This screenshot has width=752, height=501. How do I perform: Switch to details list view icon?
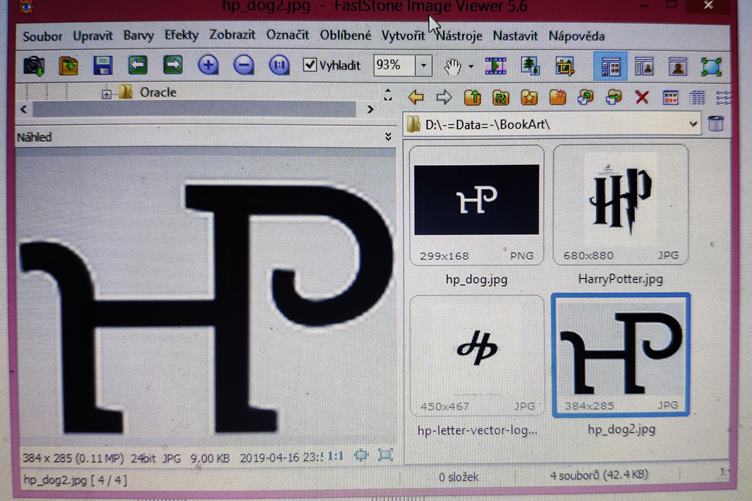[697, 98]
